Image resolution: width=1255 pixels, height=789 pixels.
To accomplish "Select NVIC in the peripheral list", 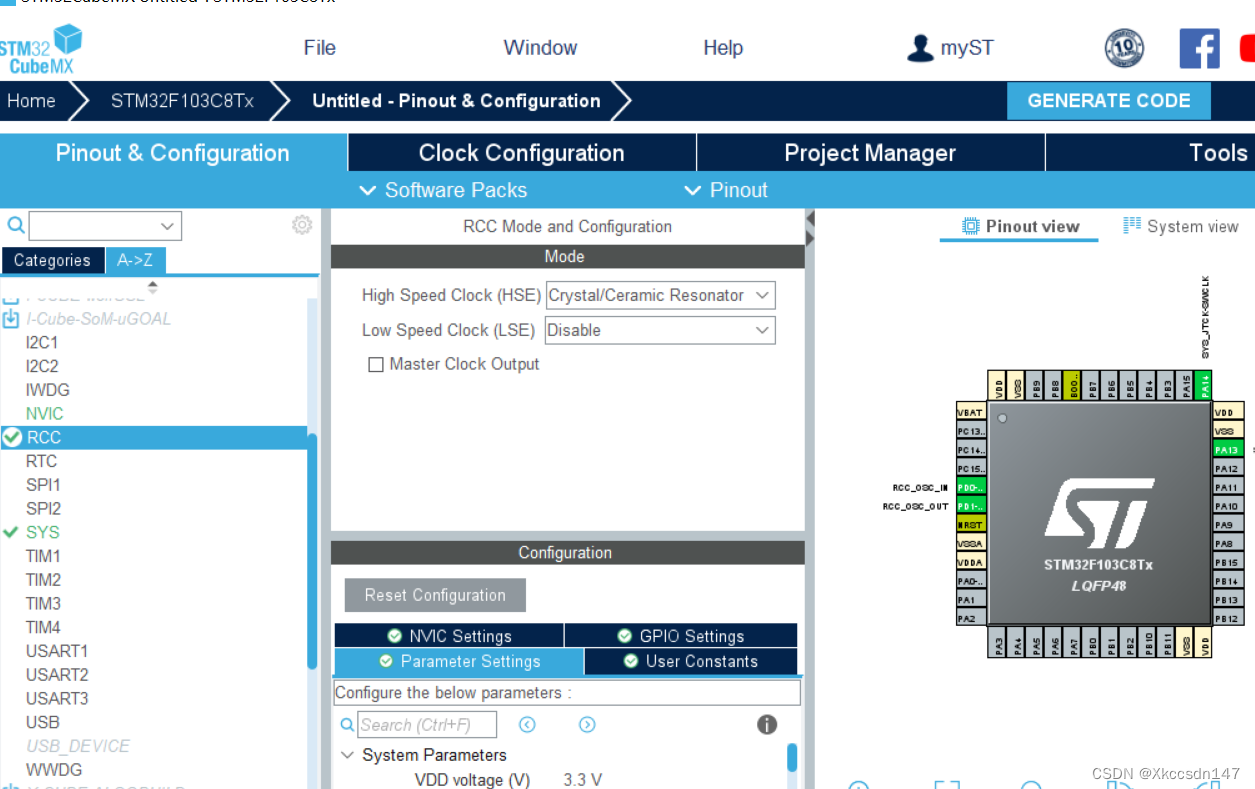I will click(x=44, y=414).
